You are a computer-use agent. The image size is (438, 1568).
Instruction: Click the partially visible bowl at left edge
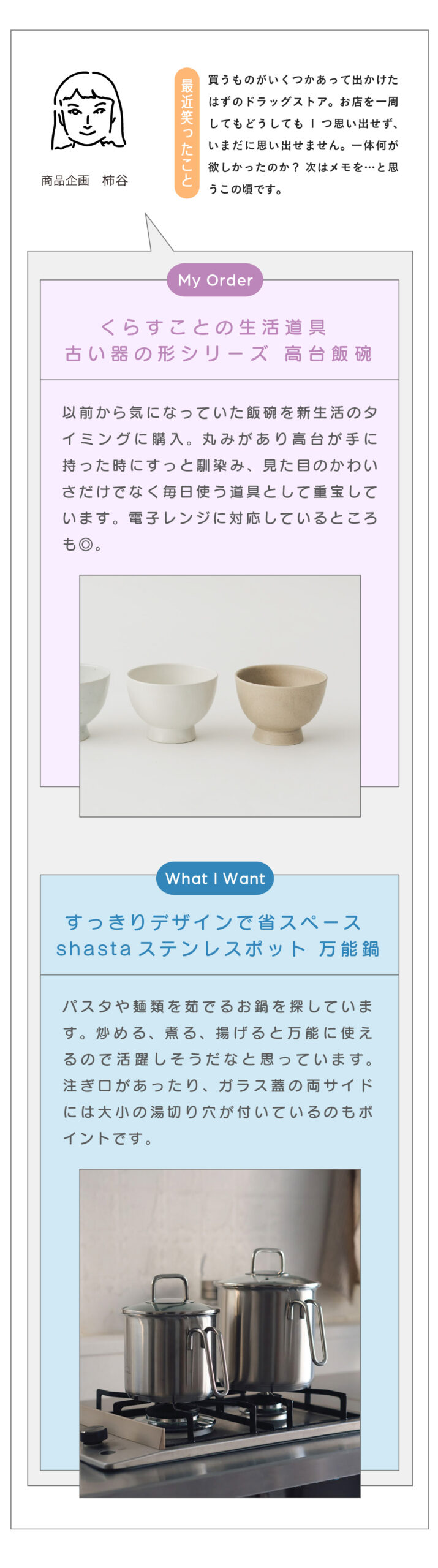pyautogui.click(x=93, y=698)
